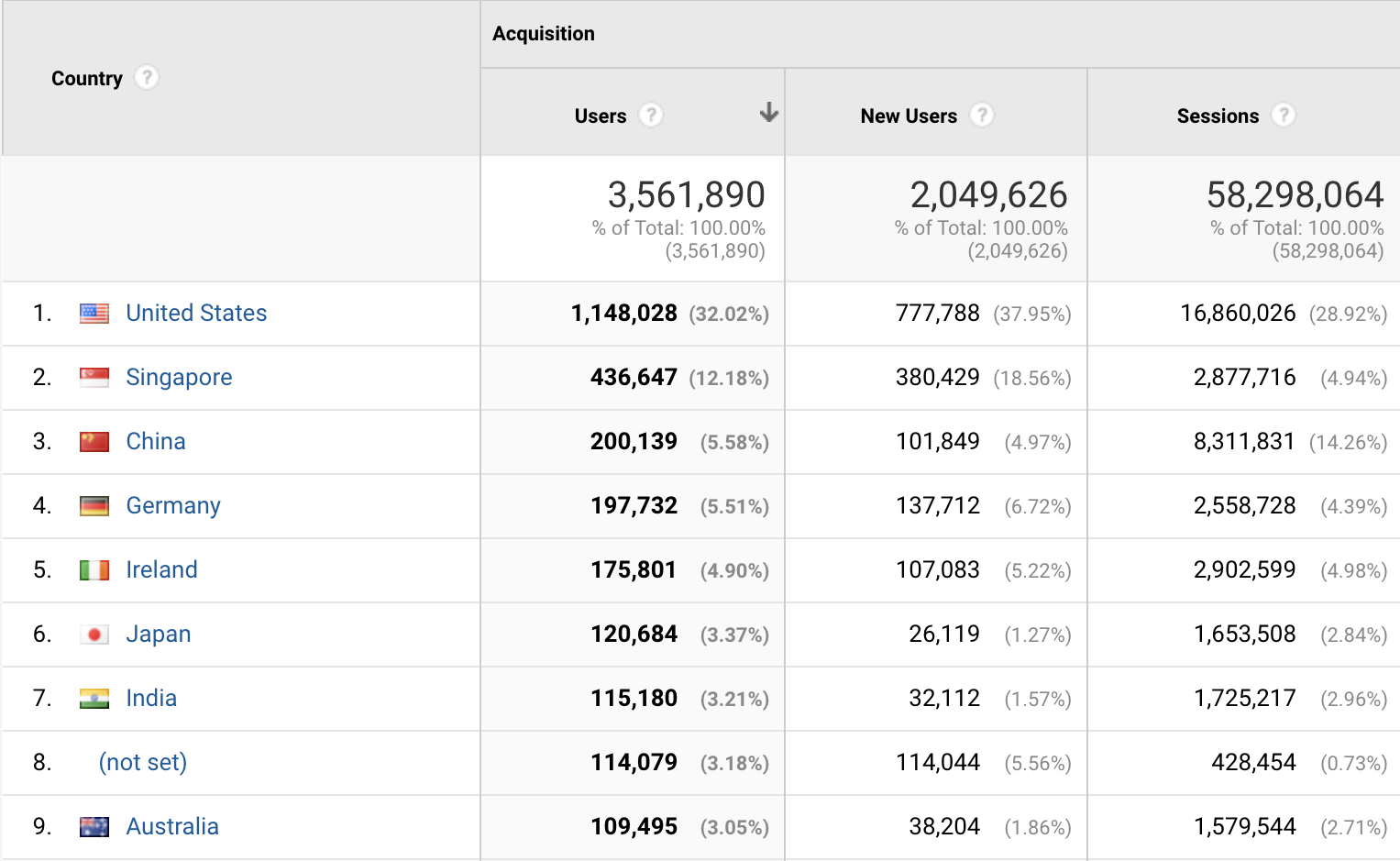
Task: Select the Acquisition header tab
Action: tap(543, 33)
